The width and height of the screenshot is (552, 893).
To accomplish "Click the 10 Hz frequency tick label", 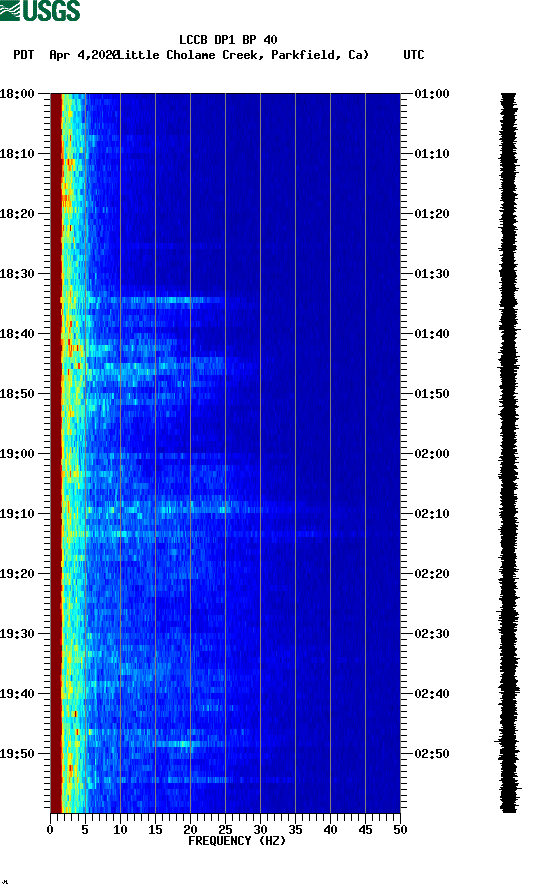I will [120, 830].
